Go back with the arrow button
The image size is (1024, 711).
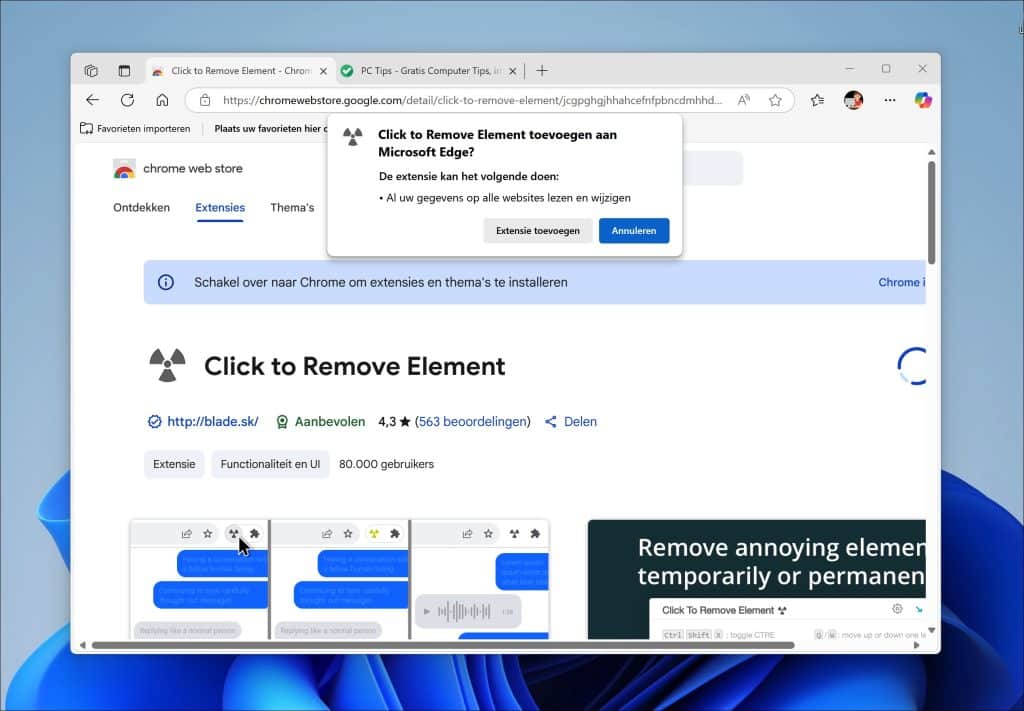tap(93, 100)
